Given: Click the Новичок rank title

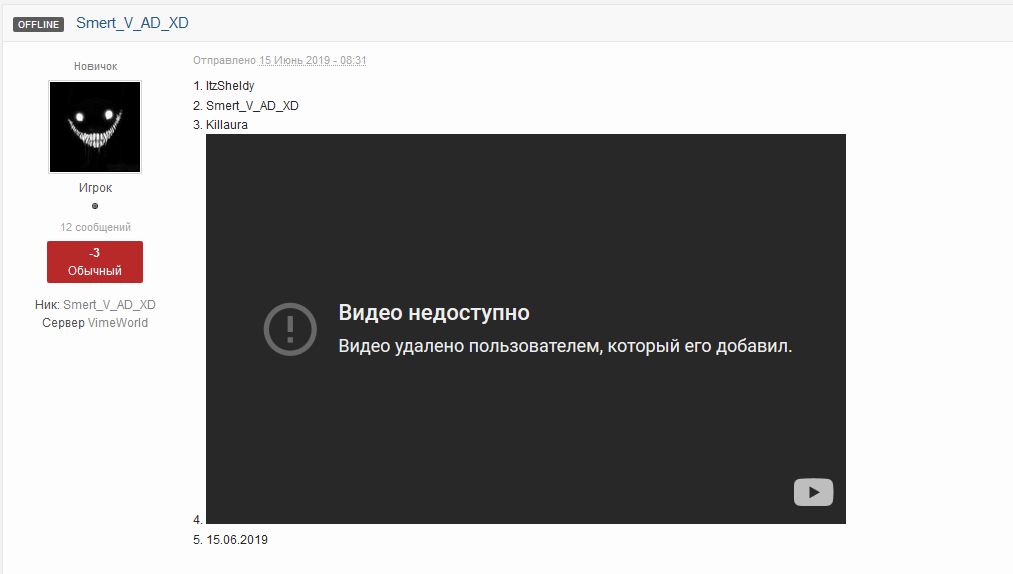Looking at the screenshot, I should [95, 66].
